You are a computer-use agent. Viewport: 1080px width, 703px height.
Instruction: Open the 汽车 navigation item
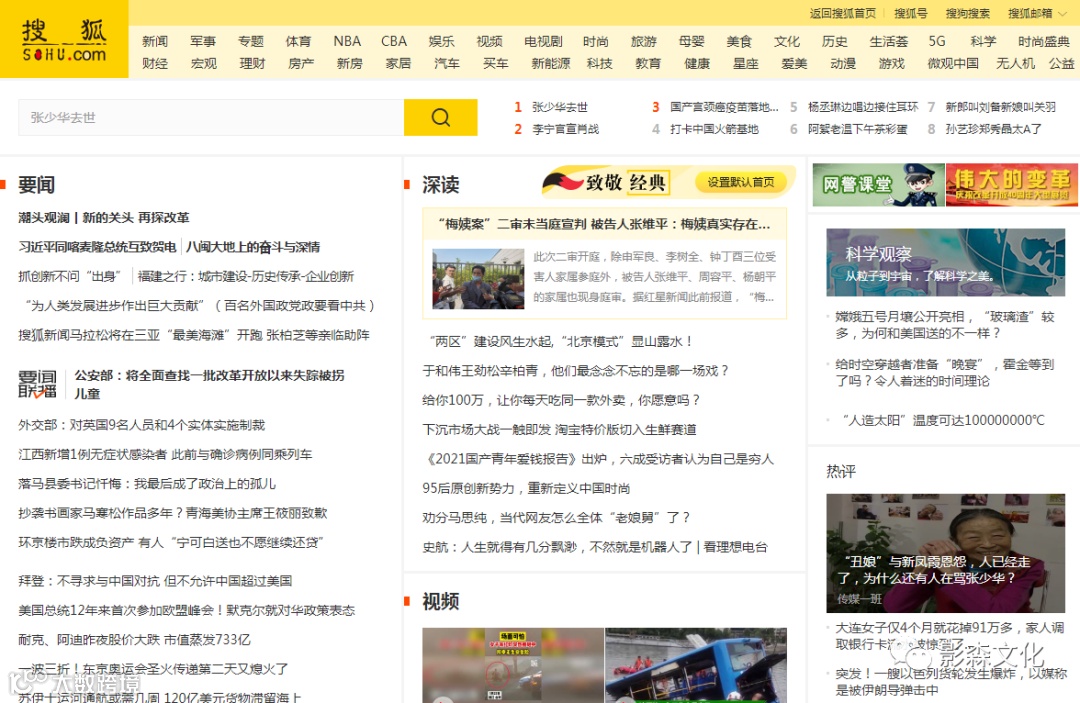(x=447, y=63)
